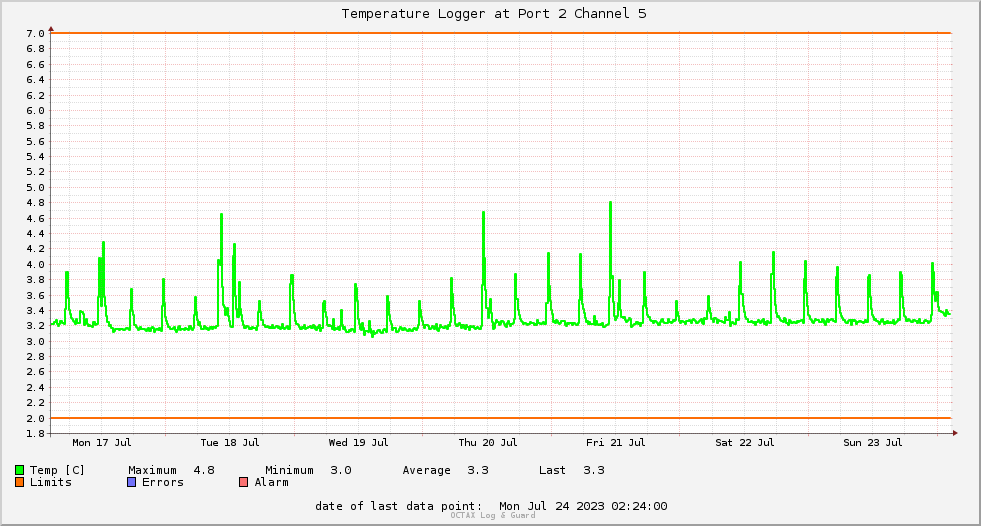Click the 'Tue 18 Jul' axis label
This screenshot has height=526, width=981.
click(230, 443)
